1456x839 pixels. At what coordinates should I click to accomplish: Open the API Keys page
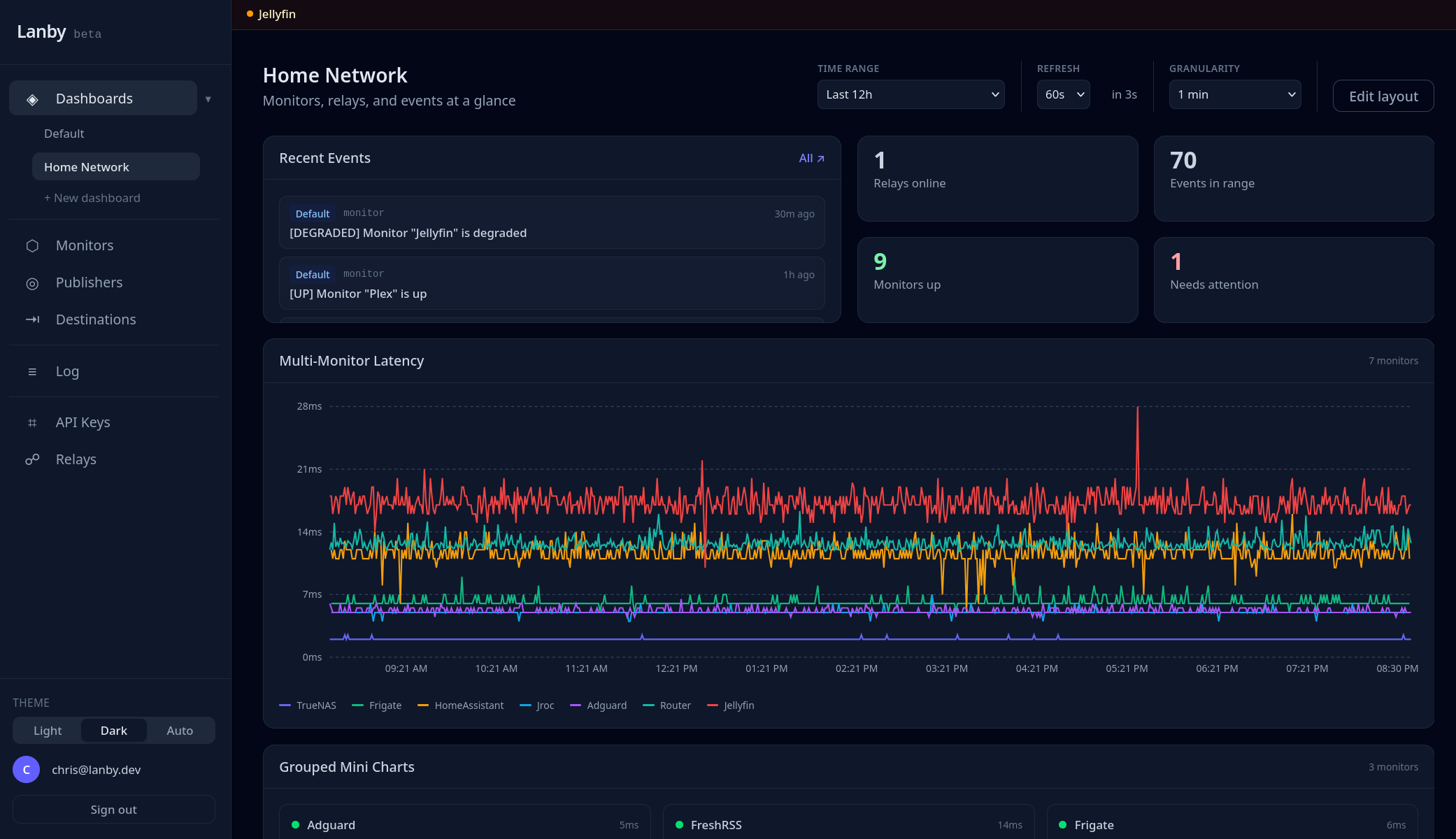(114, 422)
